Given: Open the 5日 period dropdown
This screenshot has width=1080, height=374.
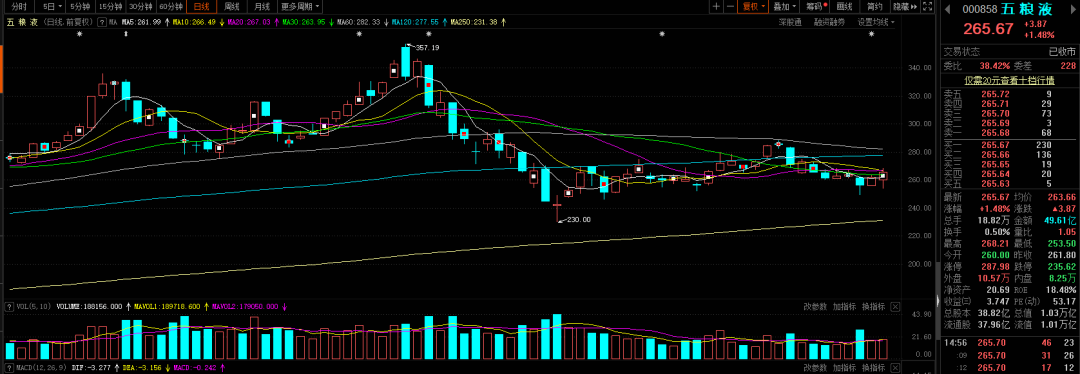Looking at the screenshot, I should click(x=52, y=7).
